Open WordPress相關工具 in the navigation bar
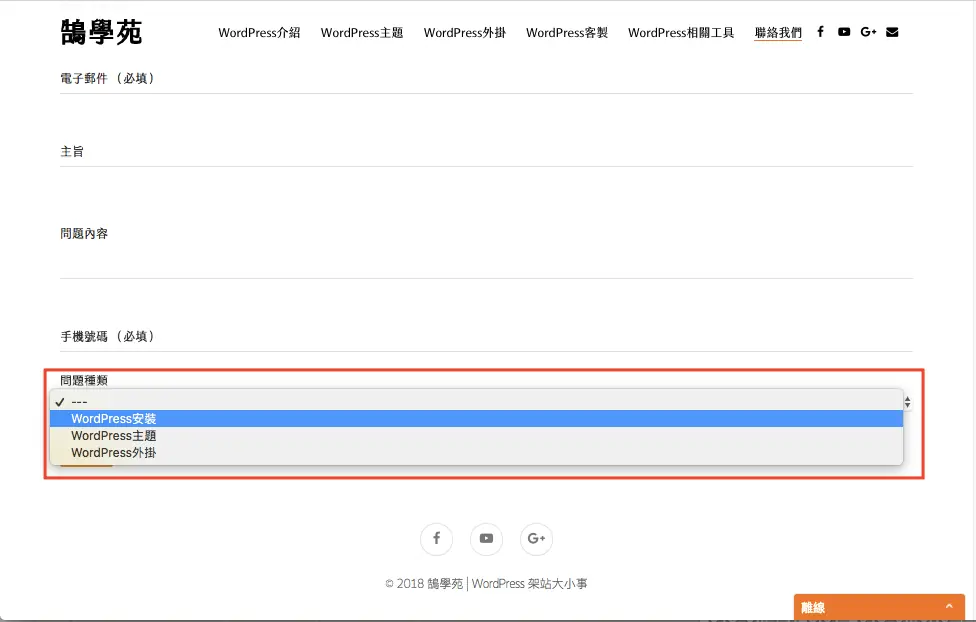 681,32
